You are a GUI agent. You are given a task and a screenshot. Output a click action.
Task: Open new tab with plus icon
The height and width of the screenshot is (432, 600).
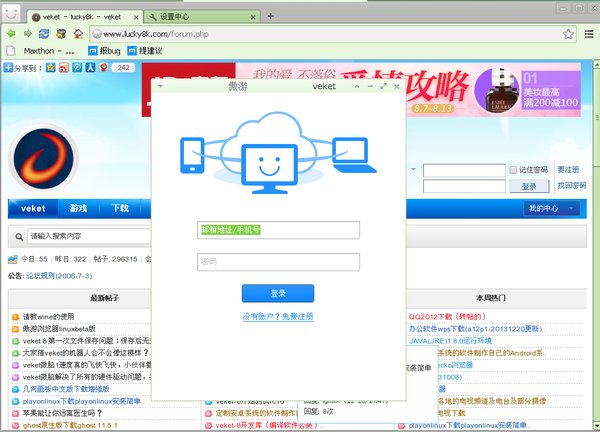(271, 16)
